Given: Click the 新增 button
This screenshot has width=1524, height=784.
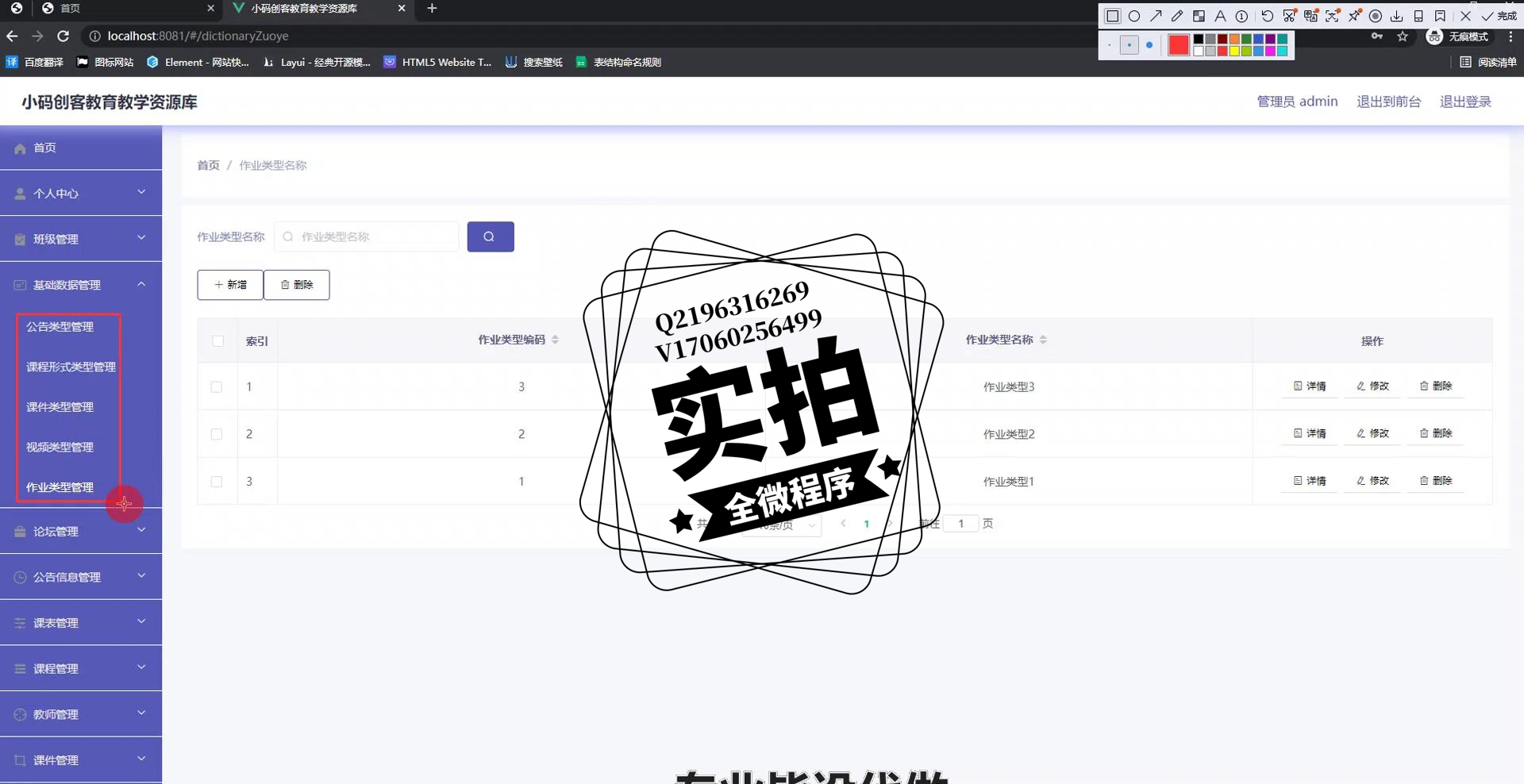Looking at the screenshot, I should [x=230, y=285].
